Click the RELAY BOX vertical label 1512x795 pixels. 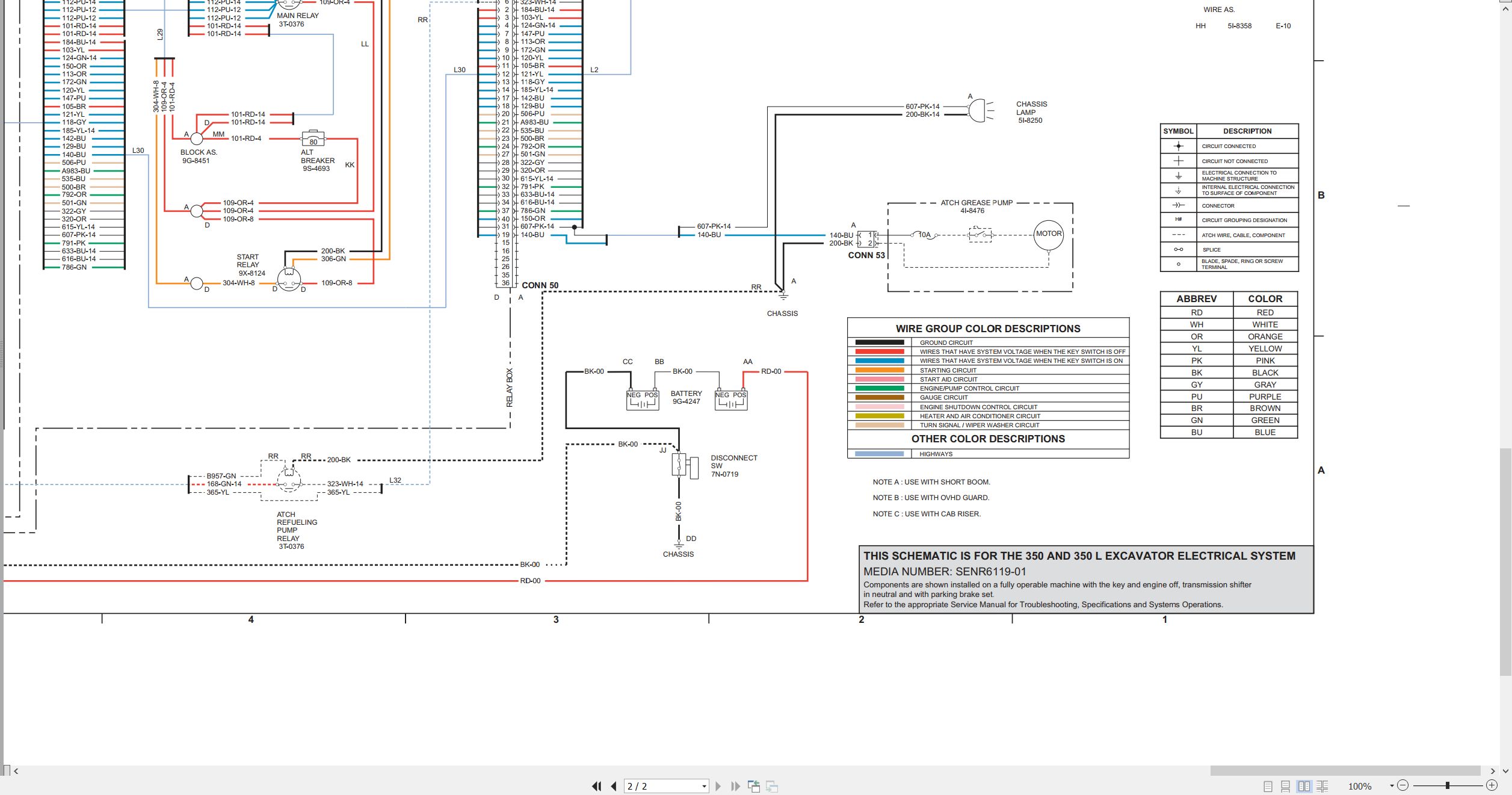coord(510,388)
